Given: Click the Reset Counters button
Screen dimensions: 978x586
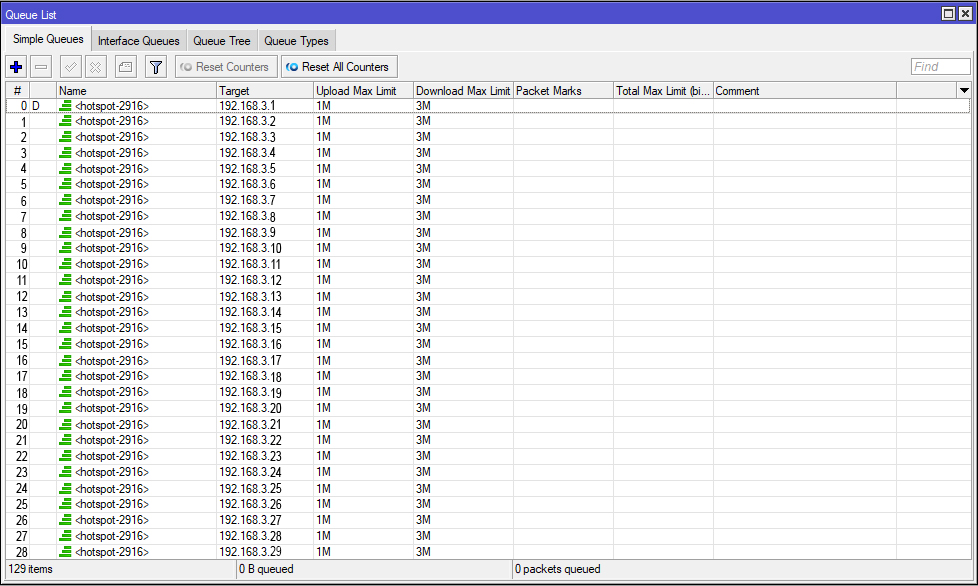Looking at the screenshot, I should click(x=224, y=67).
